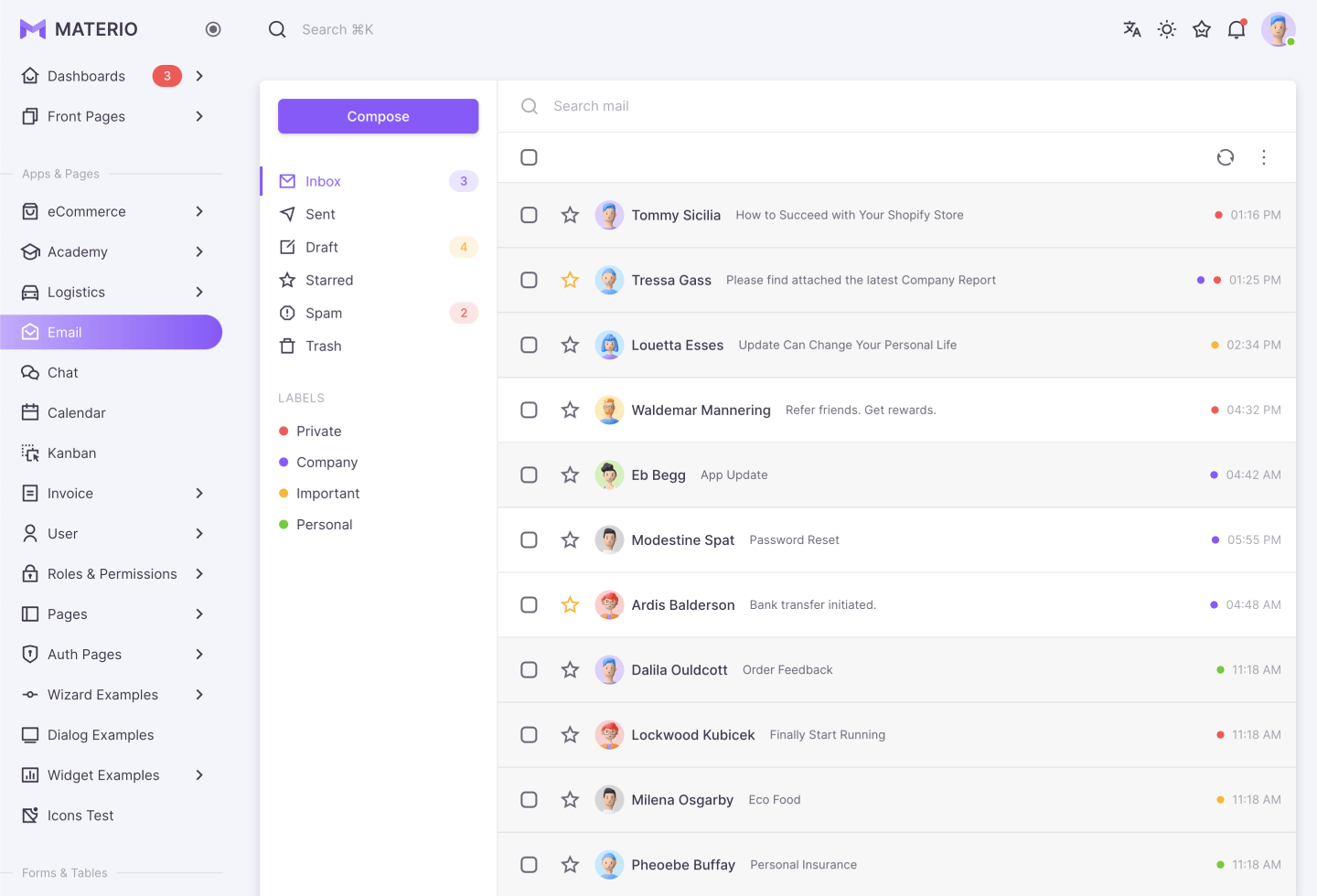Expand the Logistics menu
1317x896 pixels.
(111, 292)
